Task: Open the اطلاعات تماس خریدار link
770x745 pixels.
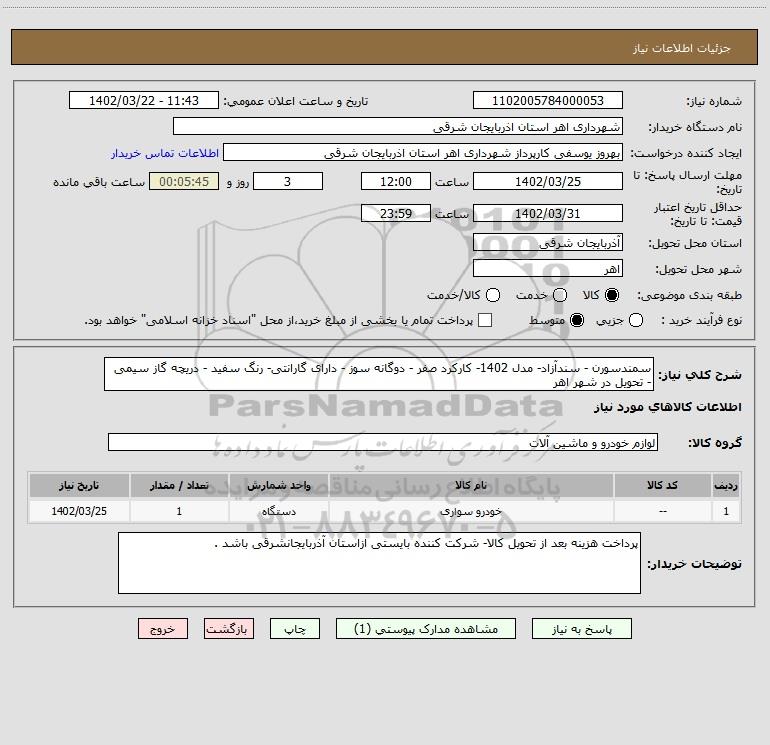Action: click(165, 153)
